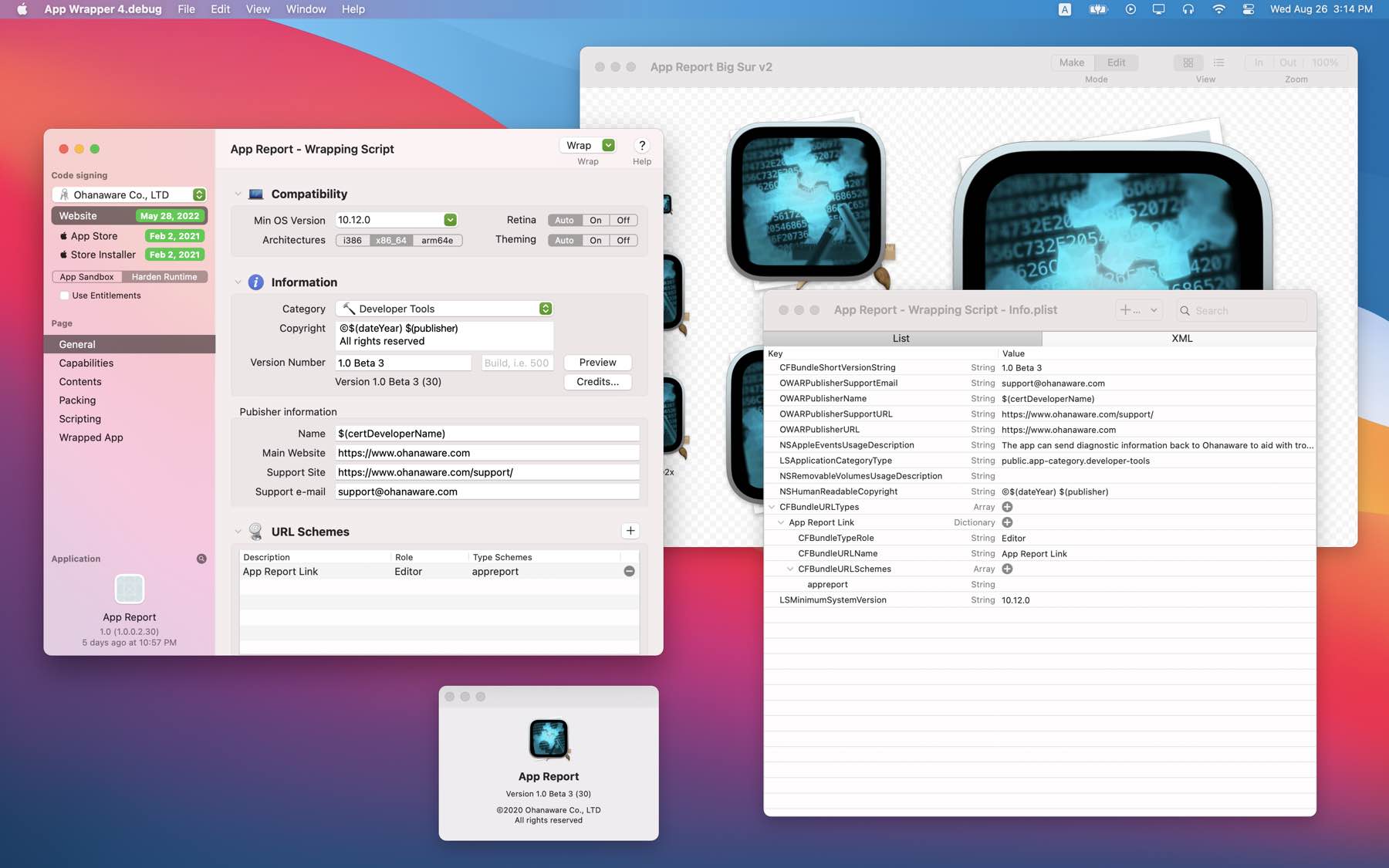Select the Scripting page
This screenshot has width=1389, height=868.
click(x=130, y=418)
